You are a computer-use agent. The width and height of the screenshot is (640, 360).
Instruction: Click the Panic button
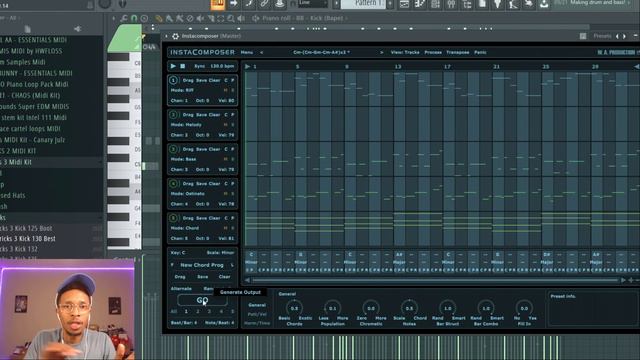coord(480,52)
